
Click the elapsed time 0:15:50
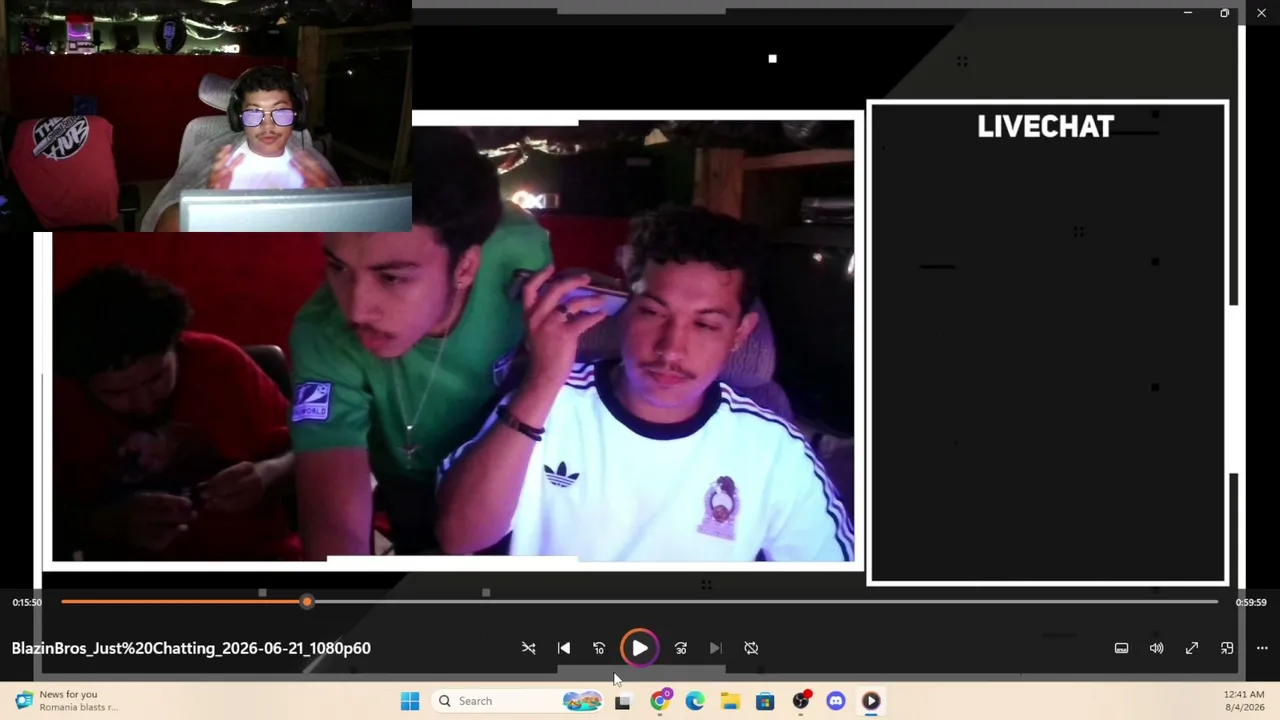tap(27, 603)
